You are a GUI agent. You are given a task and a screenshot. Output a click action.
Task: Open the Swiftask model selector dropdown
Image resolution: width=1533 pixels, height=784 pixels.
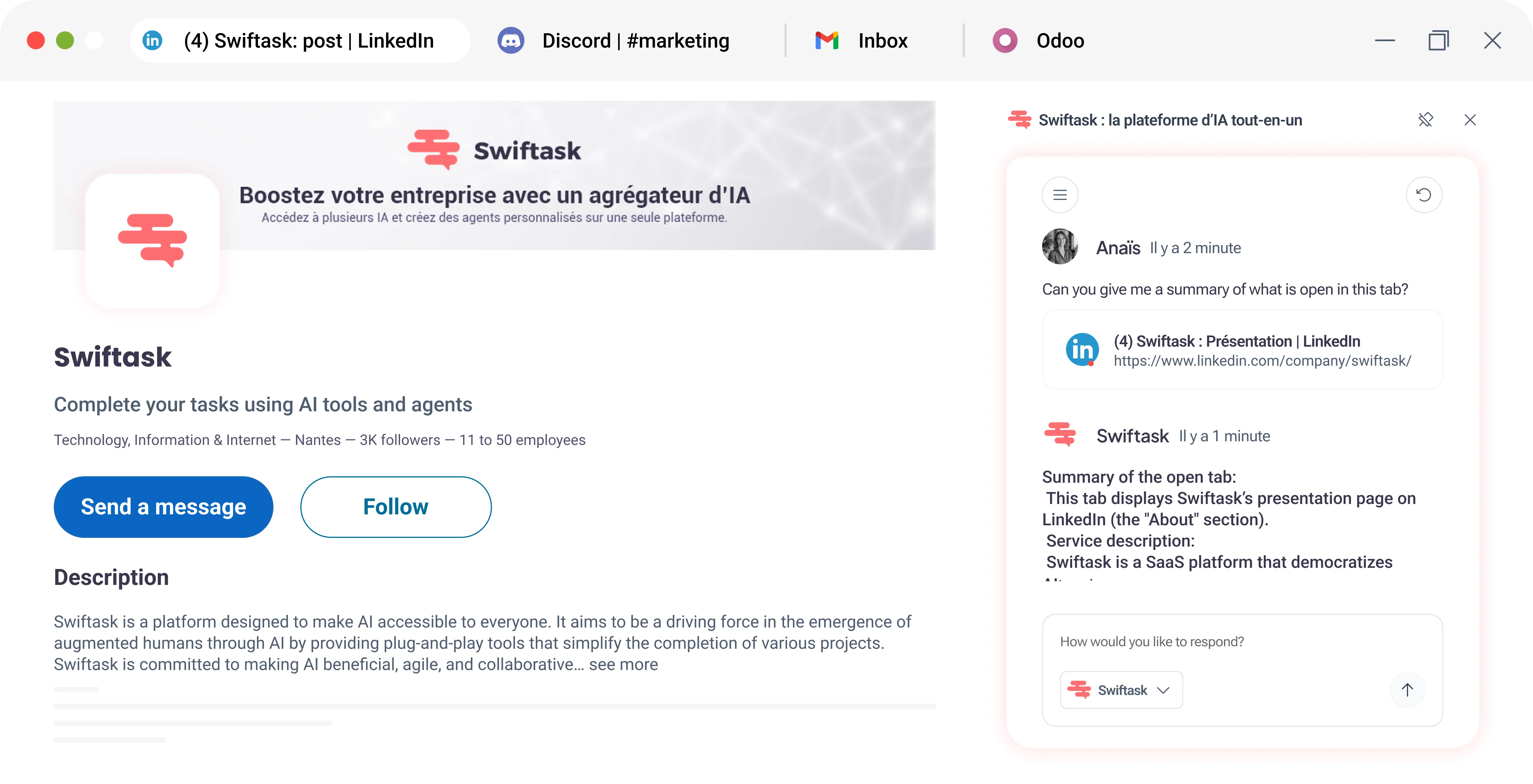[x=1121, y=690]
